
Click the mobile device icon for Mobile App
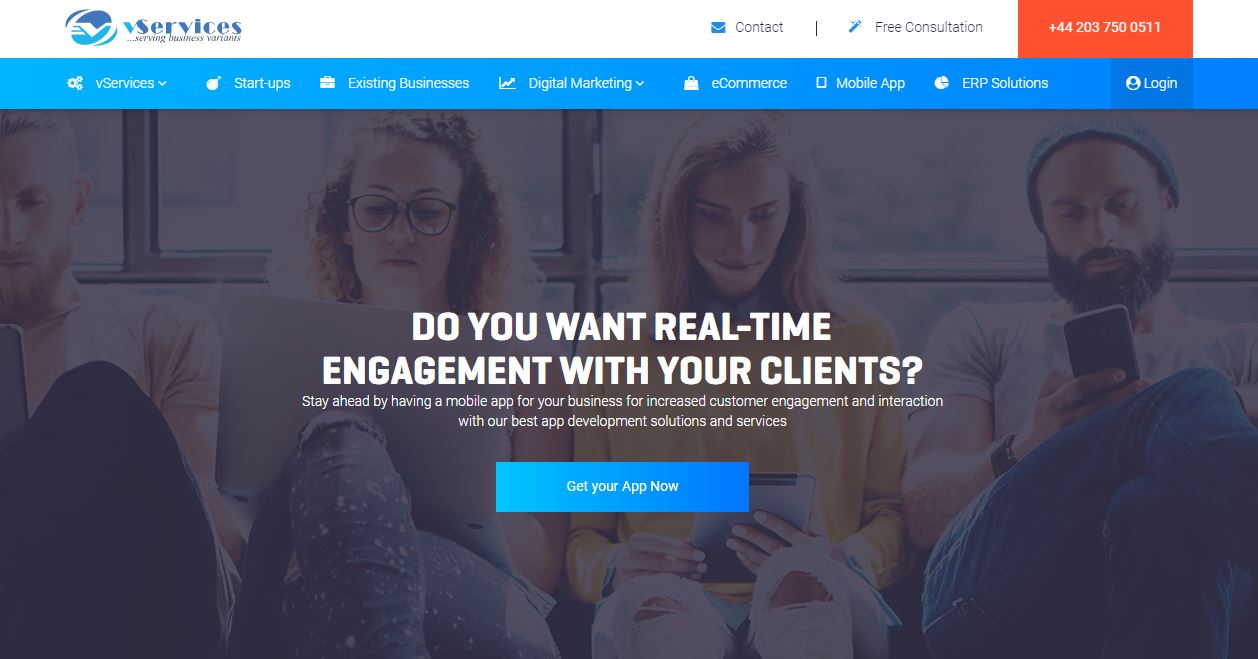tap(821, 83)
